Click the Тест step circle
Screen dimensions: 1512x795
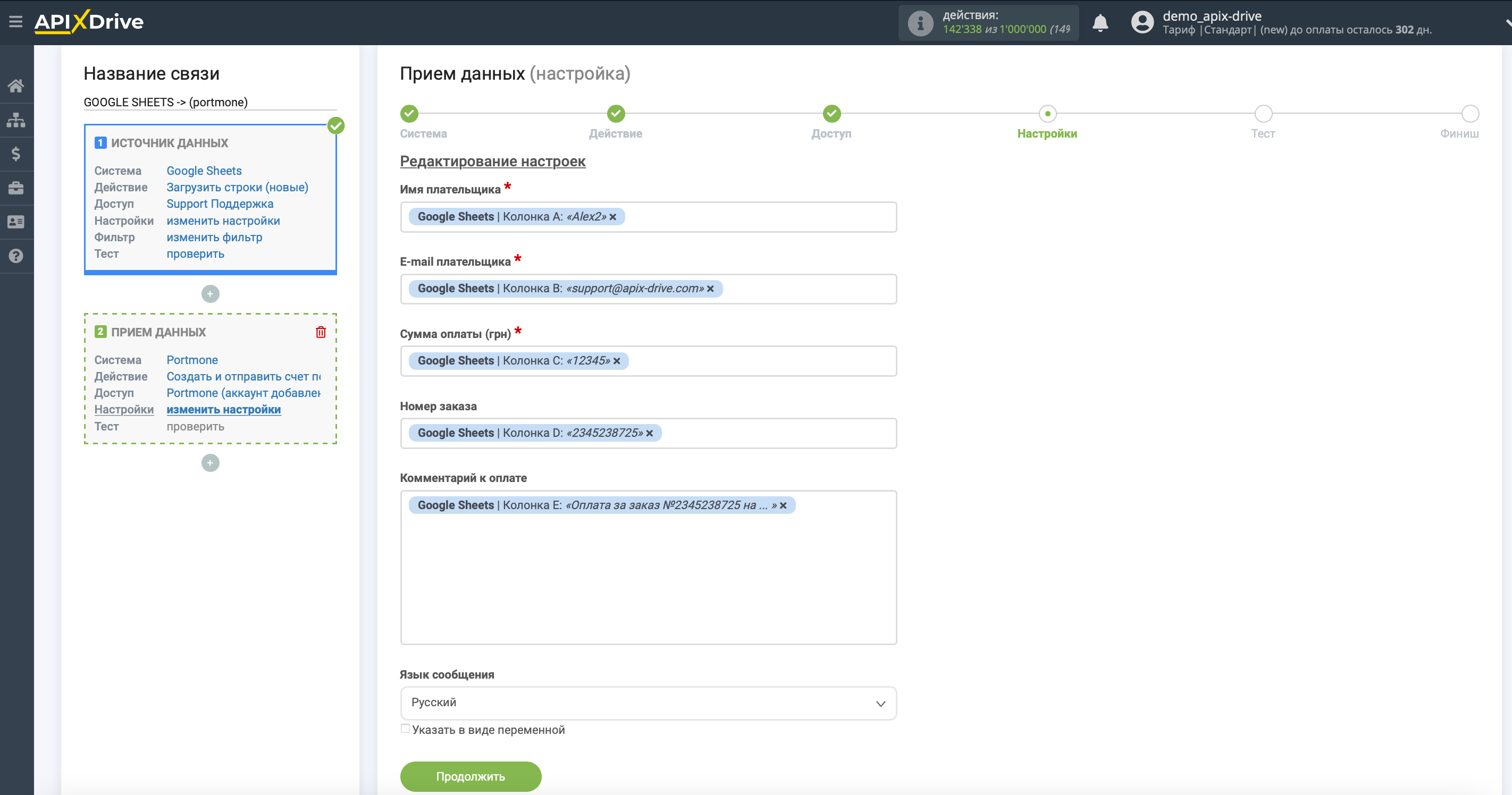[x=1263, y=113]
